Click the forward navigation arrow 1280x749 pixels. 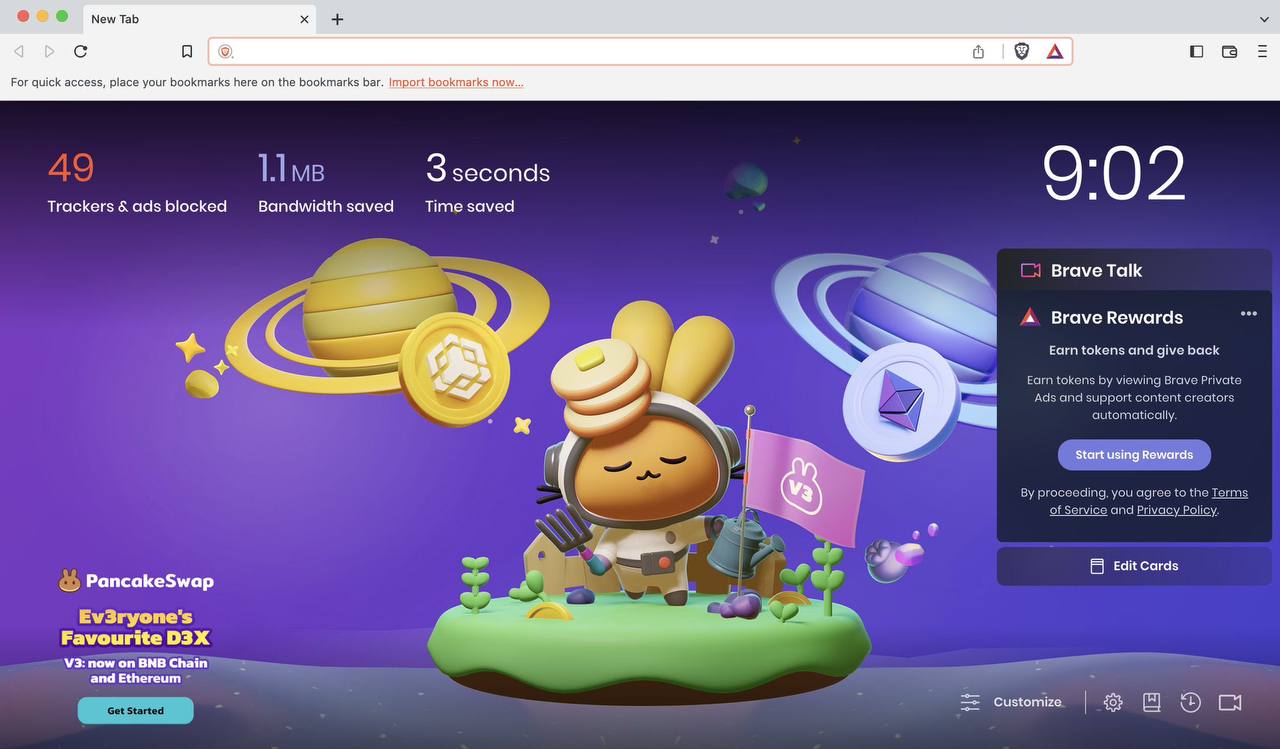pos(49,51)
